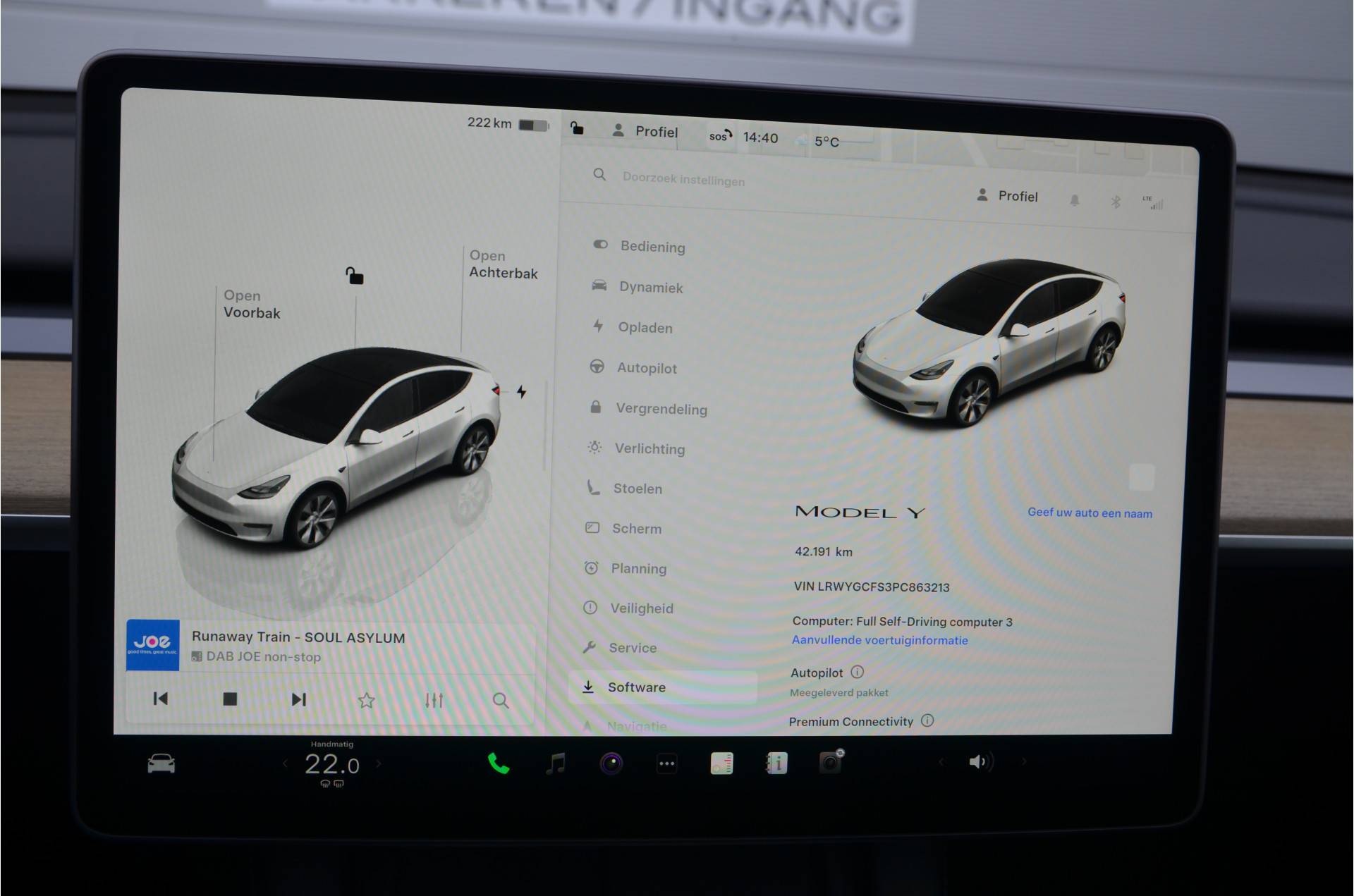Screen dimensions: 1354x896
Task: Tap the car controls icon
Action: pos(161,763)
